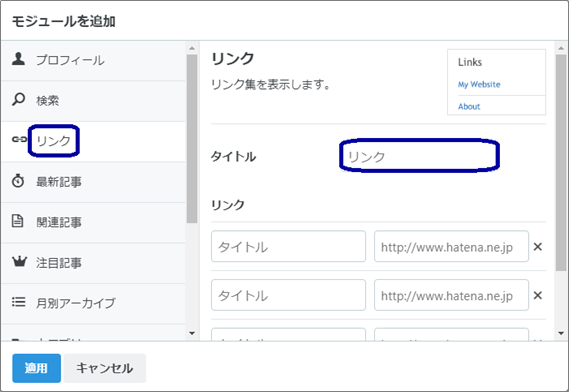Select the 最新記事 module
The width and height of the screenshot is (569, 392).
click(x=94, y=182)
